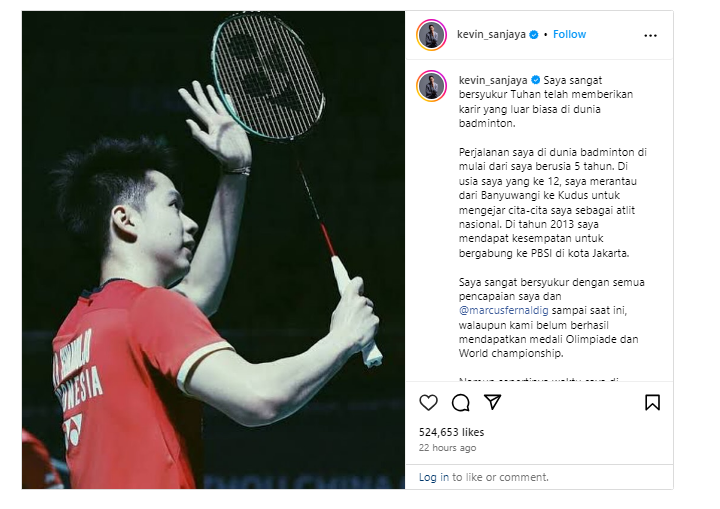Open kevin_sanjaya username in header
This screenshot has width=720, height=509.
coord(491,34)
